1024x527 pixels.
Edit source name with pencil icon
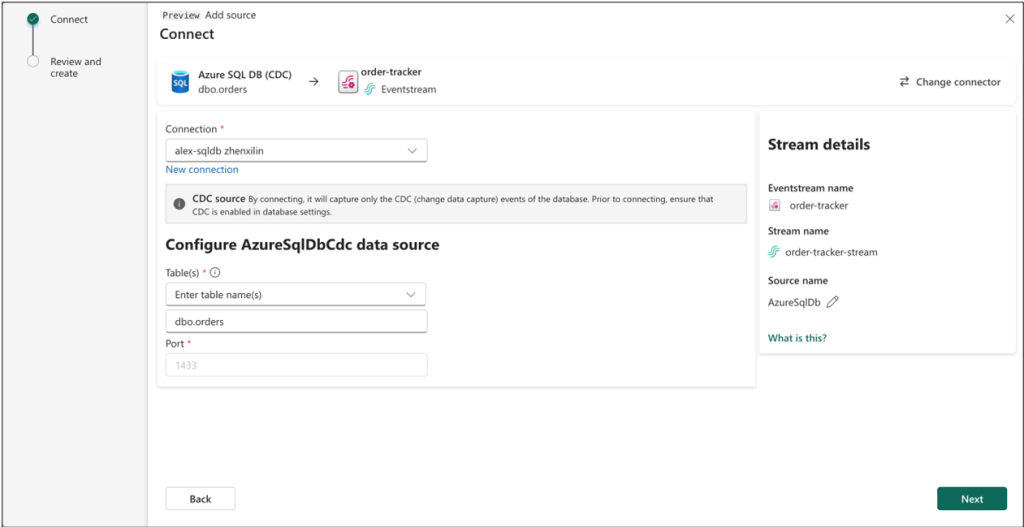pyautogui.click(x=832, y=302)
